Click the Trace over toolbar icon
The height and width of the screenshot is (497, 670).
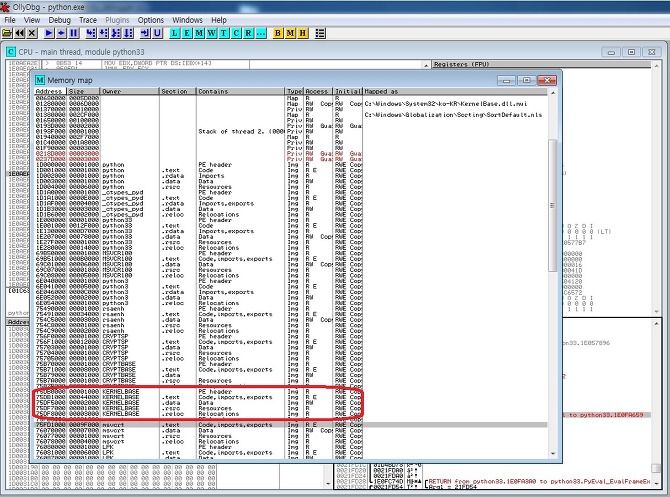128,33
